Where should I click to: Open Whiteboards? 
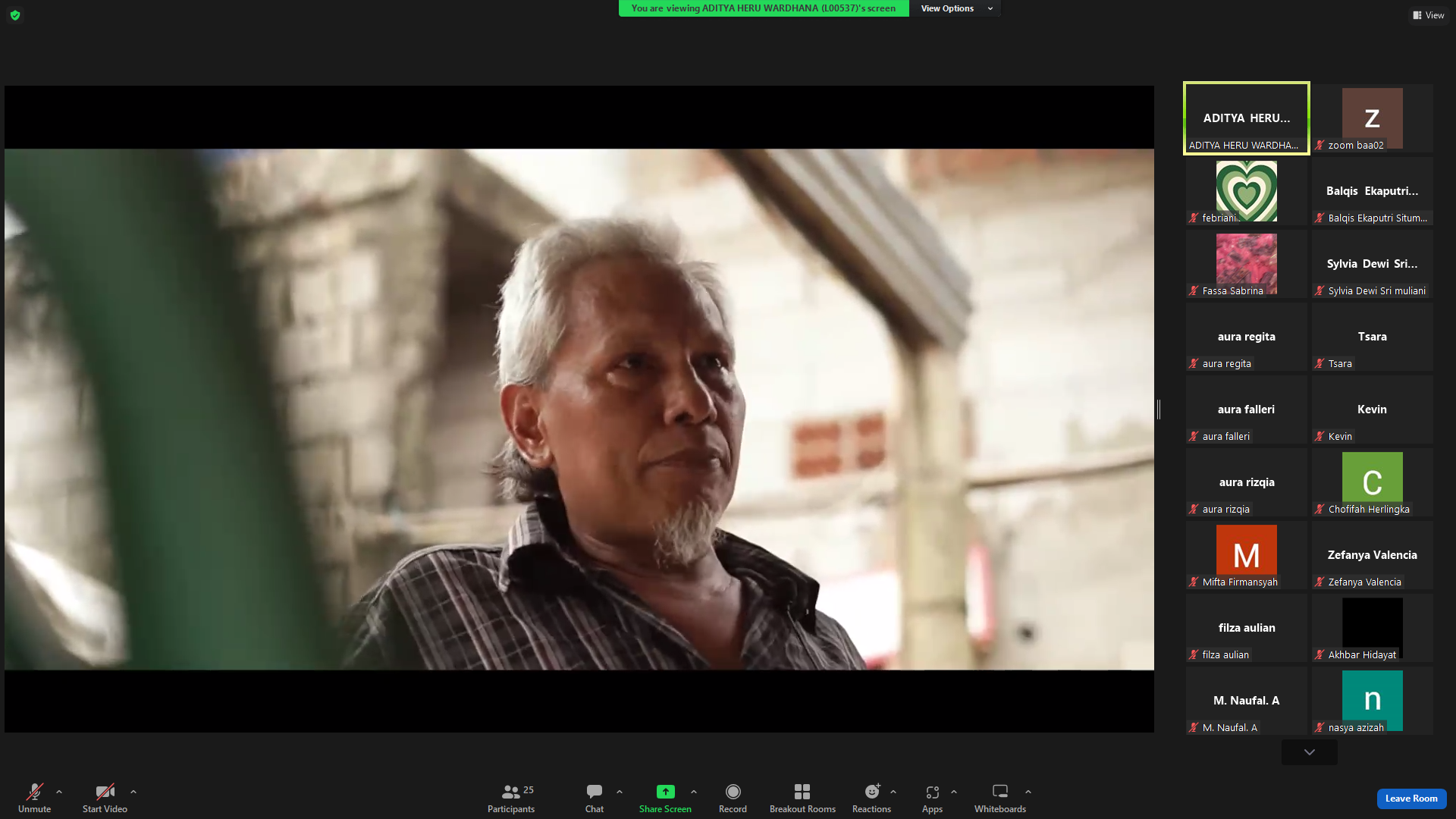(1000, 799)
